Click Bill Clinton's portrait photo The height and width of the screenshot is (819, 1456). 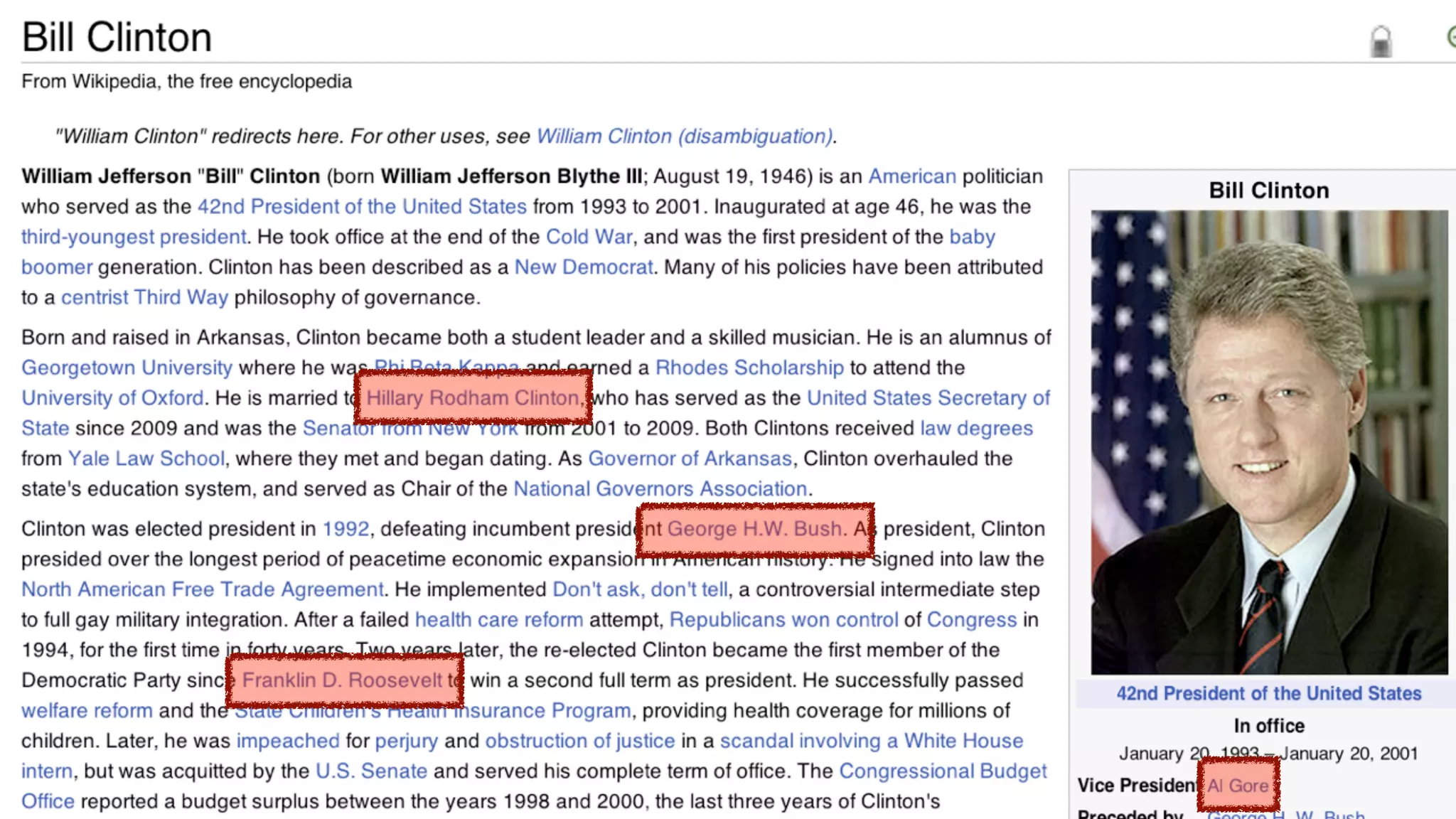(1269, 441)
